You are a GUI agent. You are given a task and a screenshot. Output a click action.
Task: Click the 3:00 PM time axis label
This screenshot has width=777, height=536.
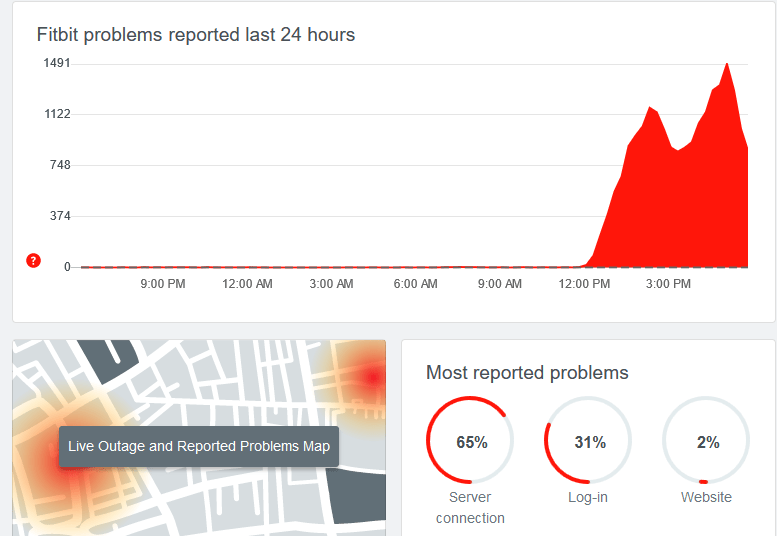point(668,284)
